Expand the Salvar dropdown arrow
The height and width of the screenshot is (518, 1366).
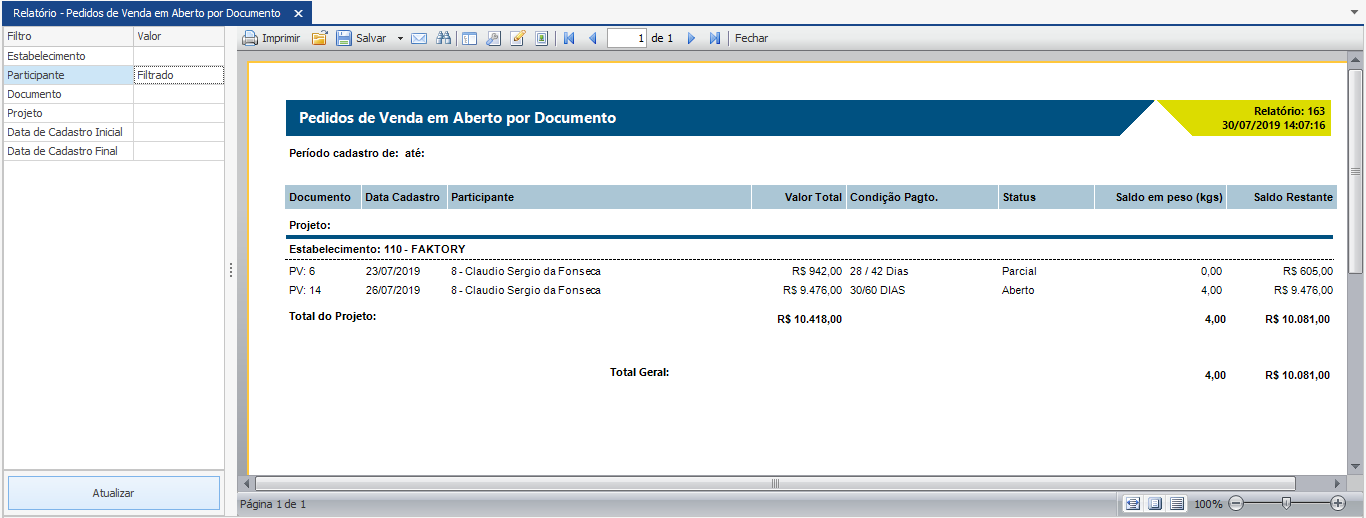click(400, 38)
